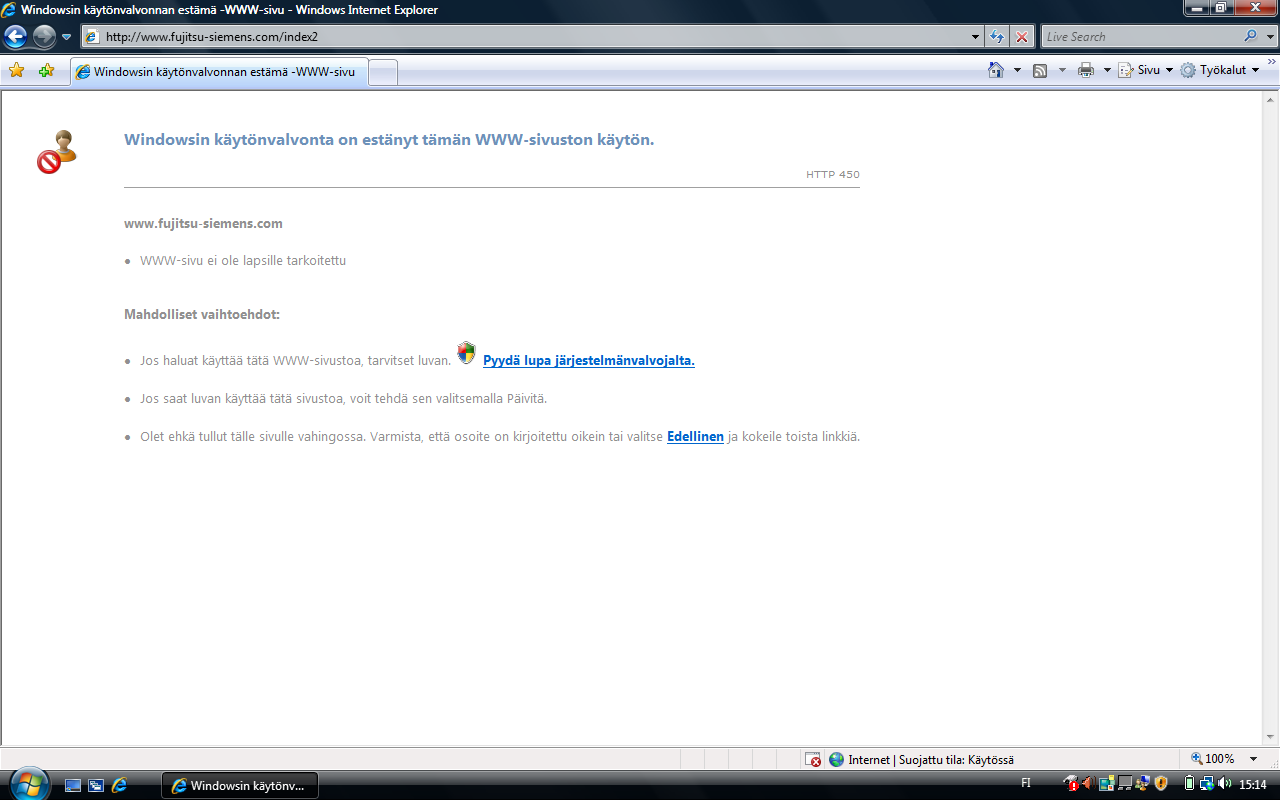1280x800 pixels.
Task: Click the 15:14 taskbar clock
Action: [x=1253, y=784]
